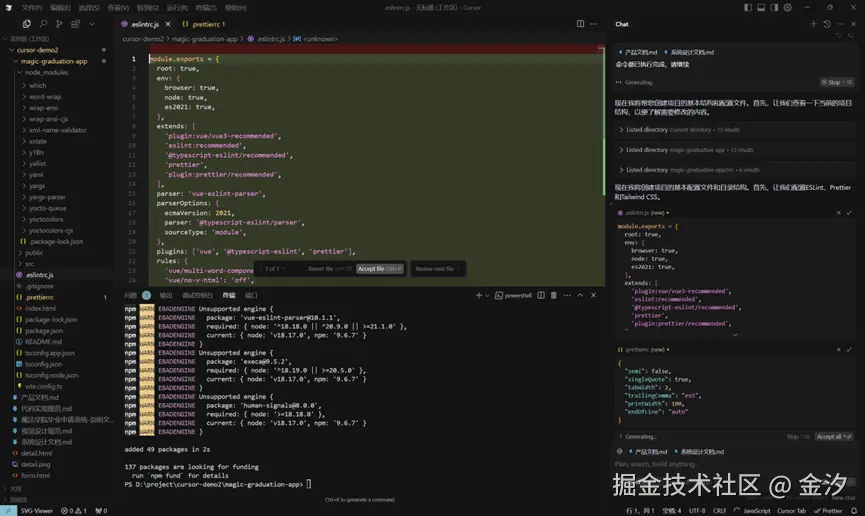Open the Extensions view icon
Screen dimensions: 865x516
[x=75, y=24]
